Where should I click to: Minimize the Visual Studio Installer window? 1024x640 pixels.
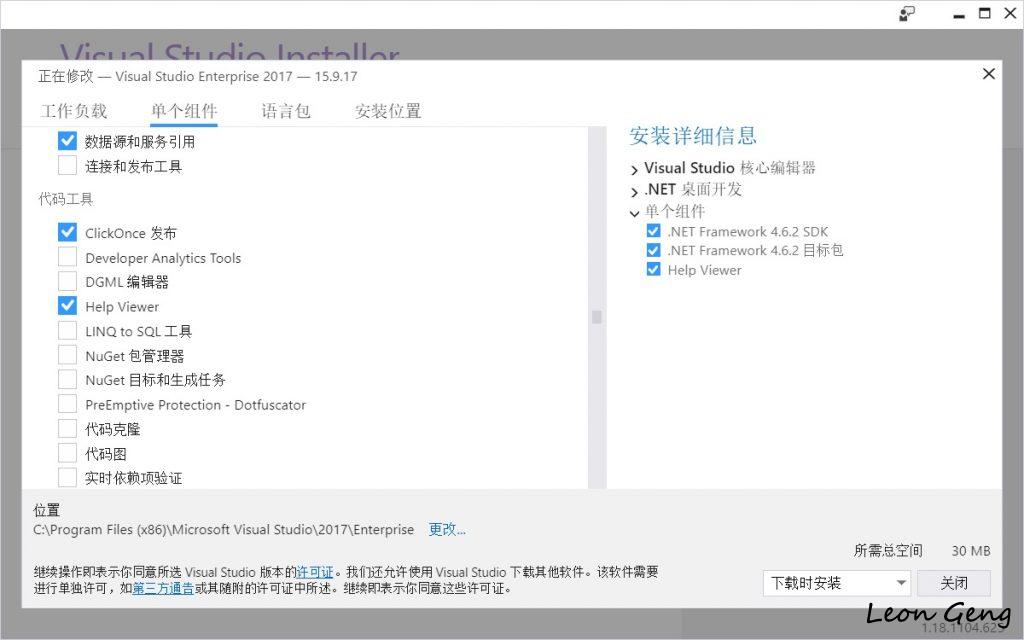pos(959,15)
